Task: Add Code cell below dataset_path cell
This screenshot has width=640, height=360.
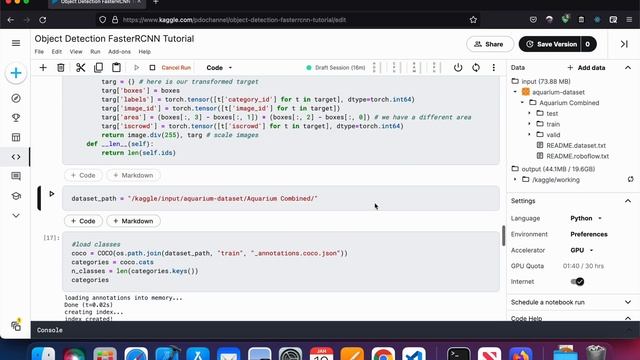Action: [x=83, y=221]
